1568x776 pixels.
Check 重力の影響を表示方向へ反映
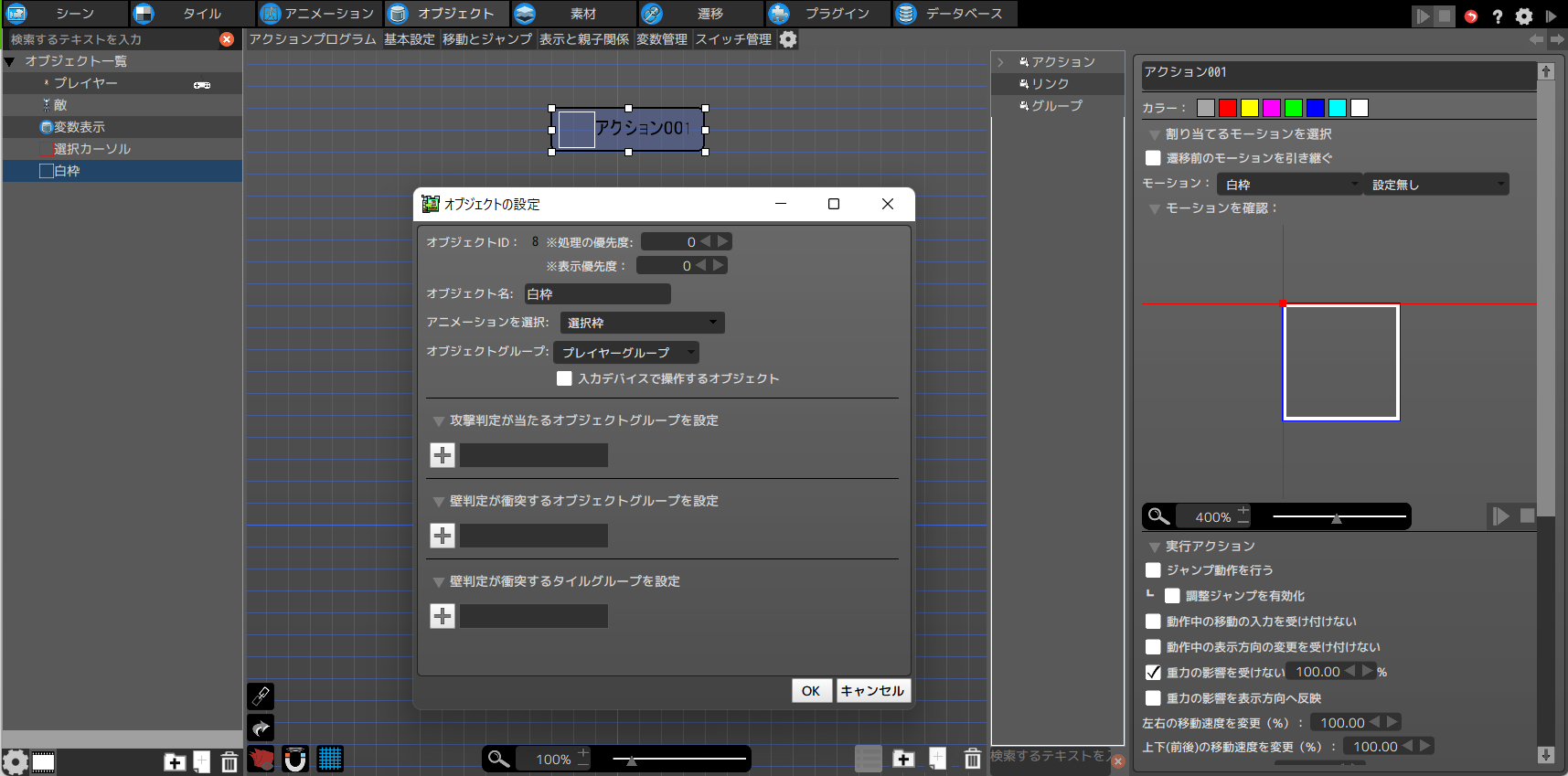pos(1153,698)
